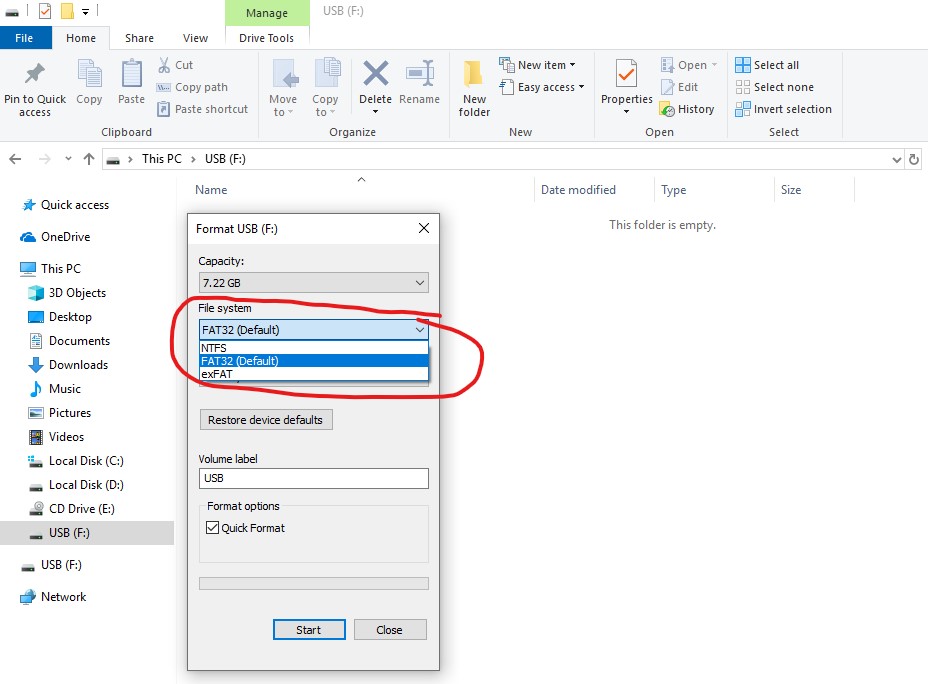928x684 pixels.
Task: Choose exFAT from file system list
Action: (x=314, y=374)
